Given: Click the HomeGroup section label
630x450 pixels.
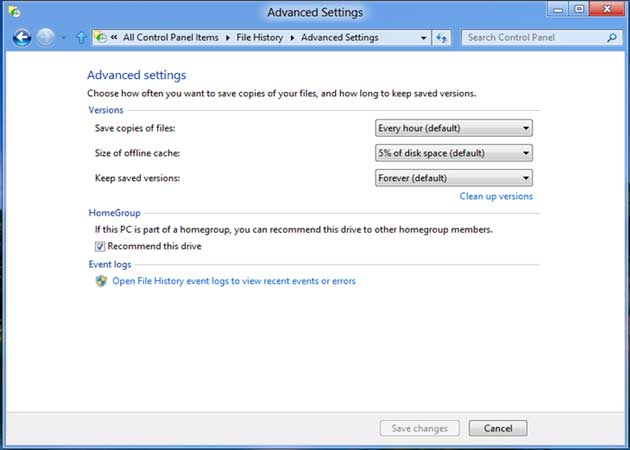Looking at the screenshot, I should (x=115, y=213).
